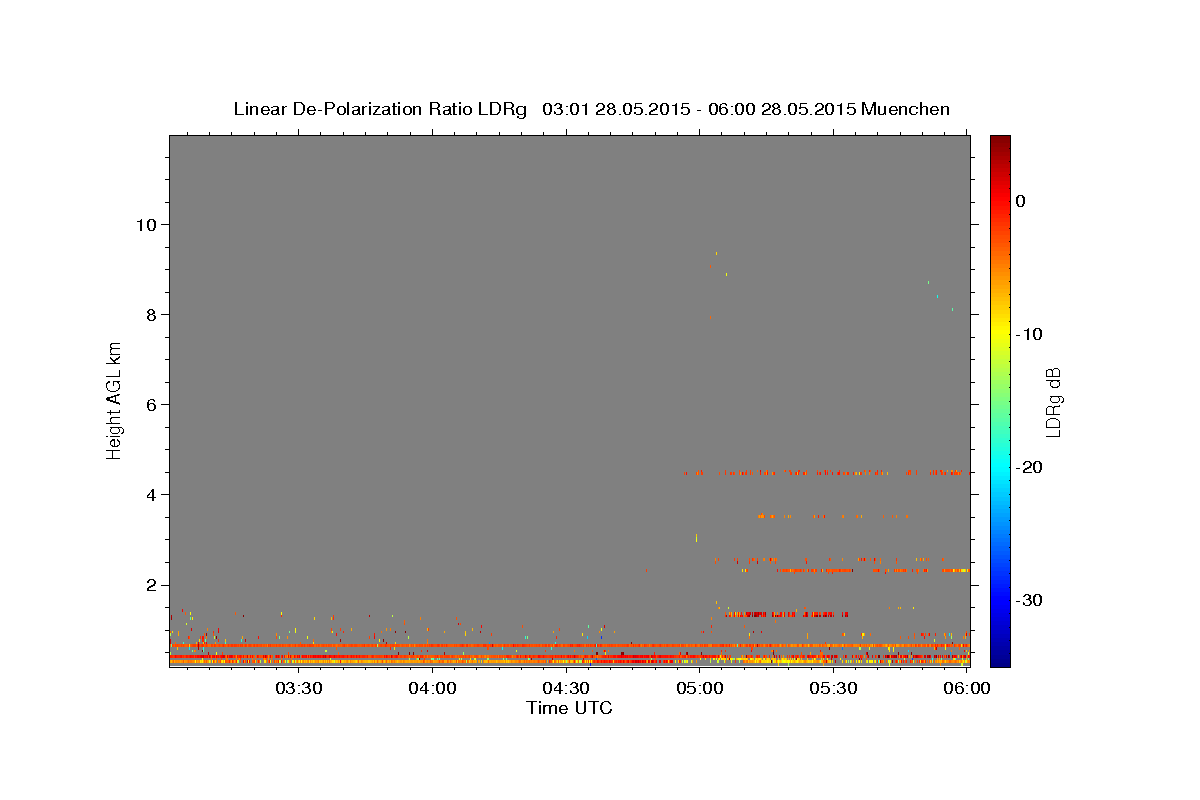Click the plot title 'Linear De-Polarization Ratio LDRg'
The width and height of the screenshot is (1200, 800).
pos(380,109)
